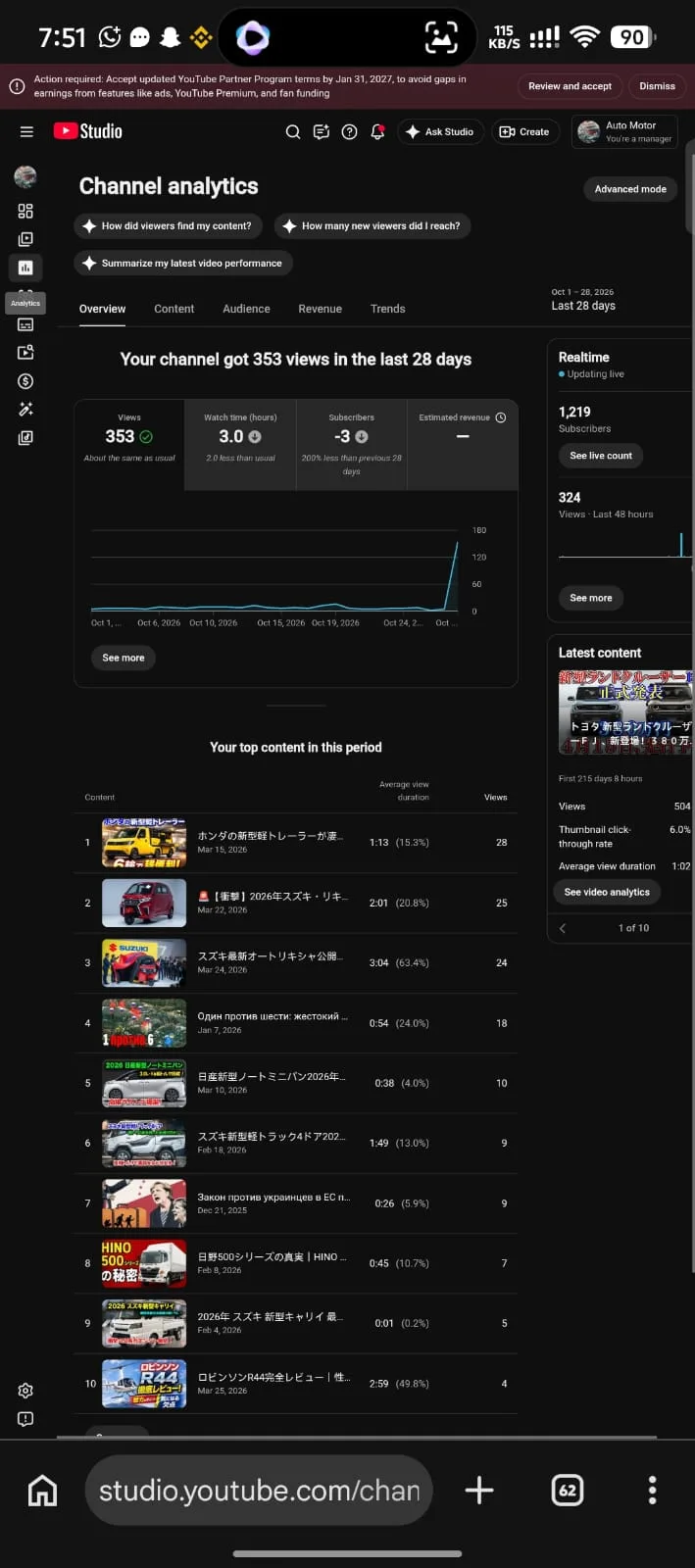The width and height of the screenshot is (695, 1568).
Task: Click 'Summarize my latest video performance'
Action: (182, 263)
